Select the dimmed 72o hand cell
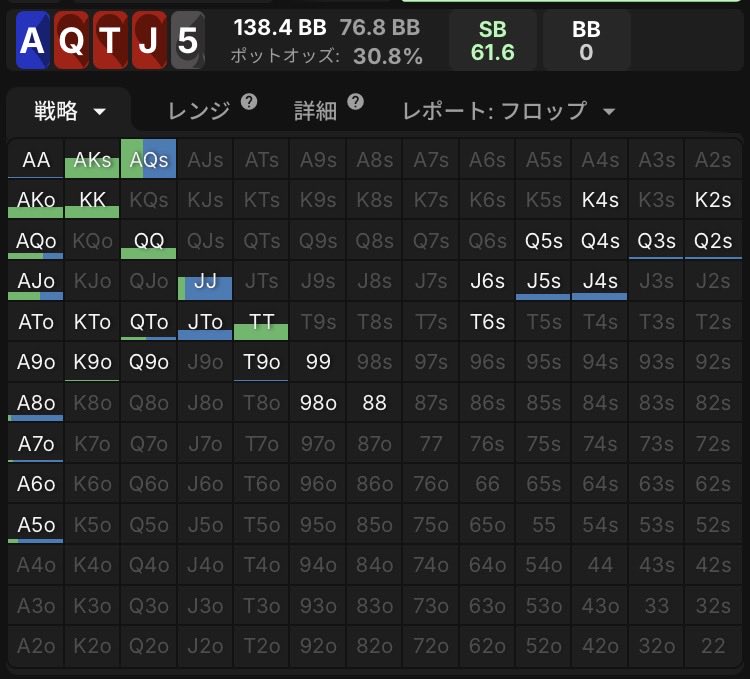750x679 pixels. 430,646
